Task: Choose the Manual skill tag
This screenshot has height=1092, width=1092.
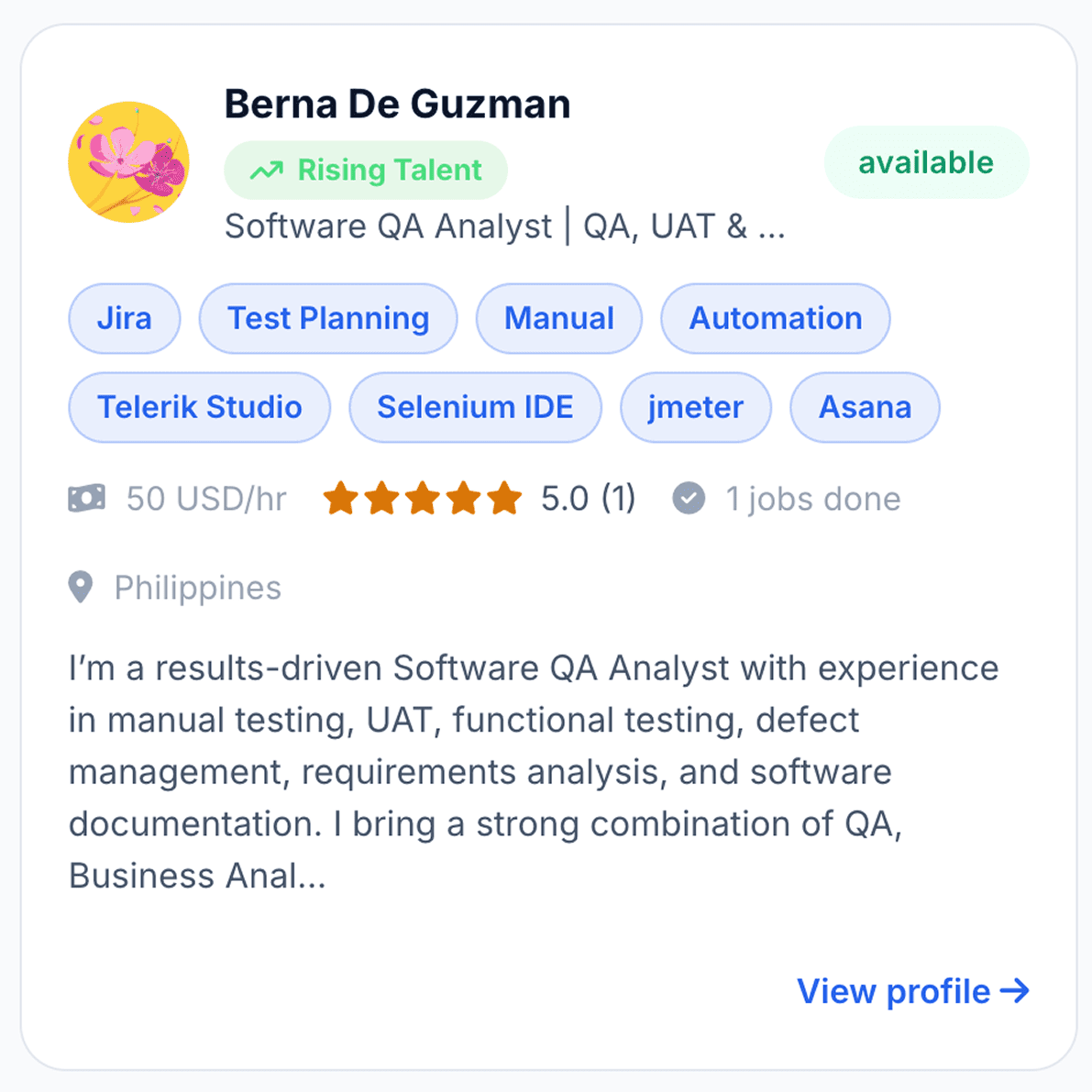Action: click(x=559, y=318)
